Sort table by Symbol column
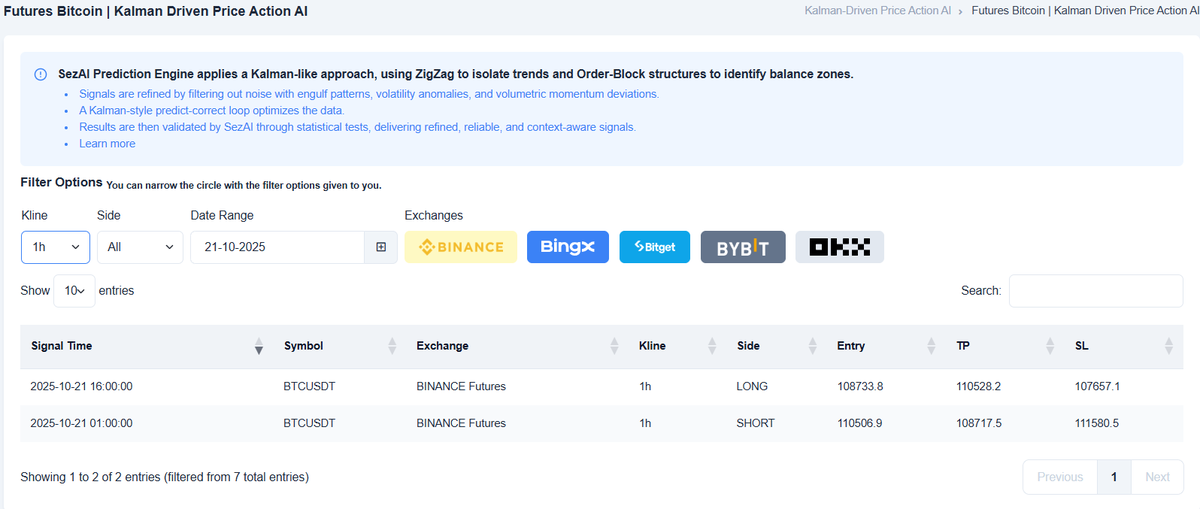 tap(339, 346)
